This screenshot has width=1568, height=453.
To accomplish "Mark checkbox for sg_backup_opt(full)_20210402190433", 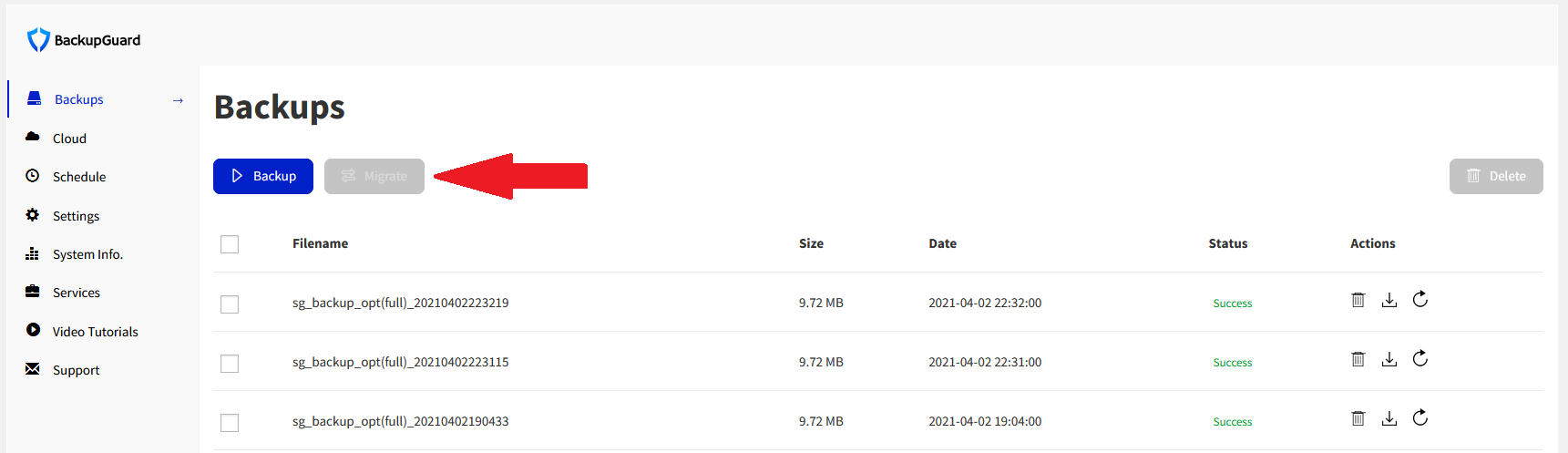I will (230, 423).
